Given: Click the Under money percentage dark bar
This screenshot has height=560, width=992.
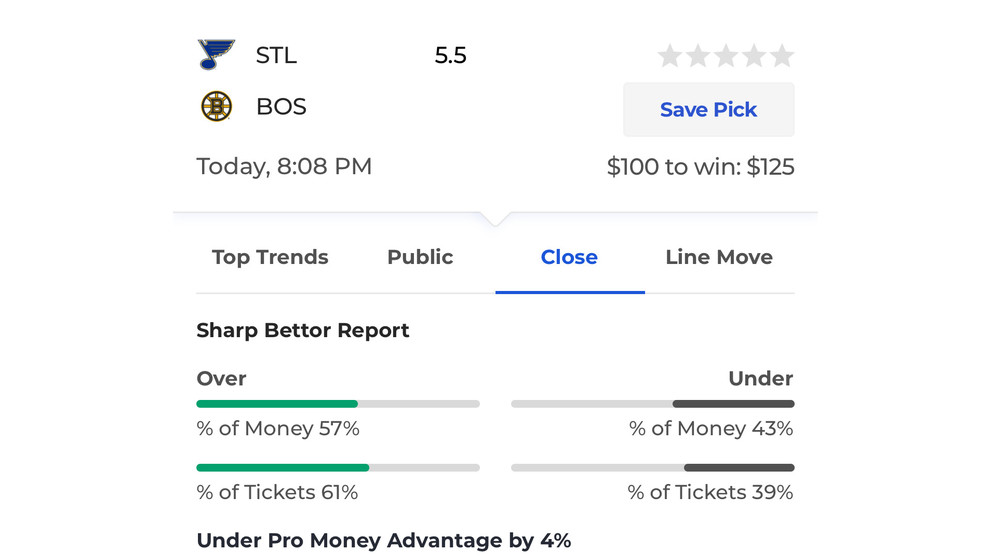Looking at the screenshot, I should point(734,404).
